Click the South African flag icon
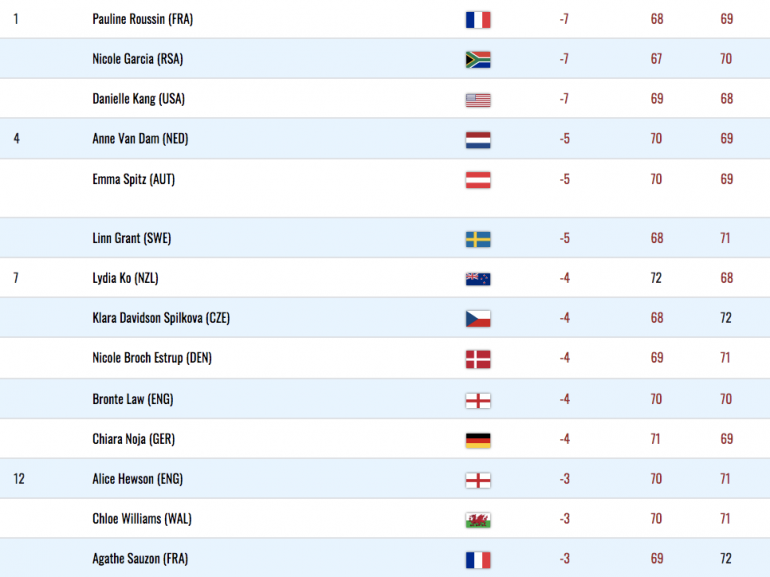770x577 pixels. point(478,59)
